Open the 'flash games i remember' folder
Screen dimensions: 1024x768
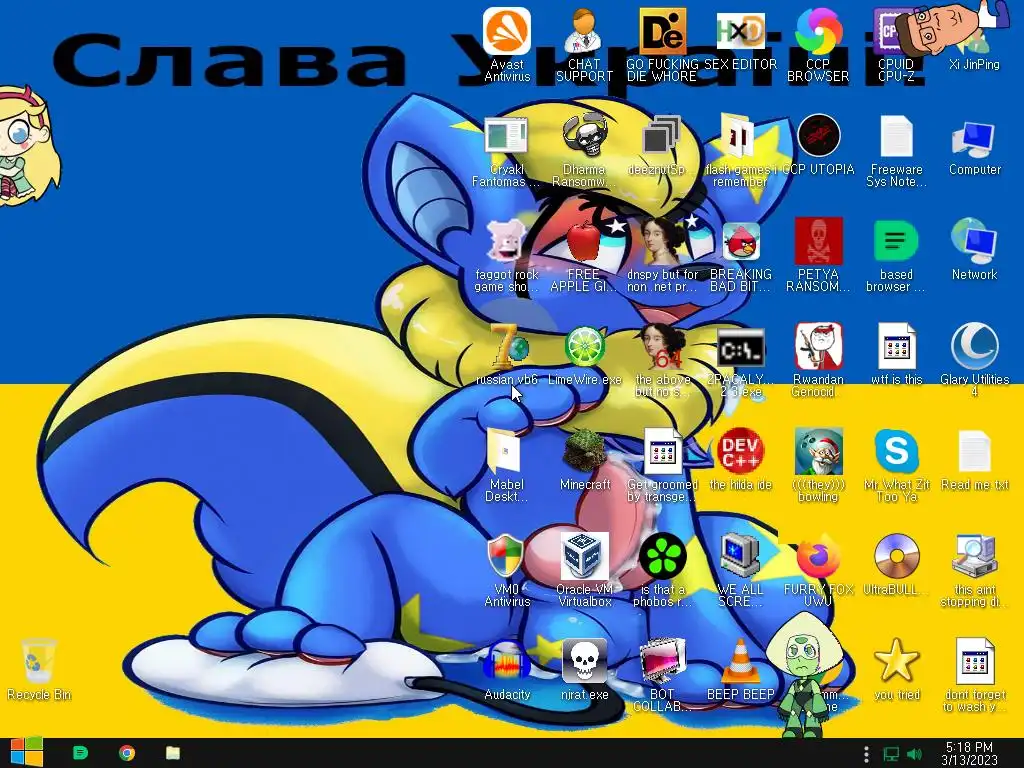point(740,150)
